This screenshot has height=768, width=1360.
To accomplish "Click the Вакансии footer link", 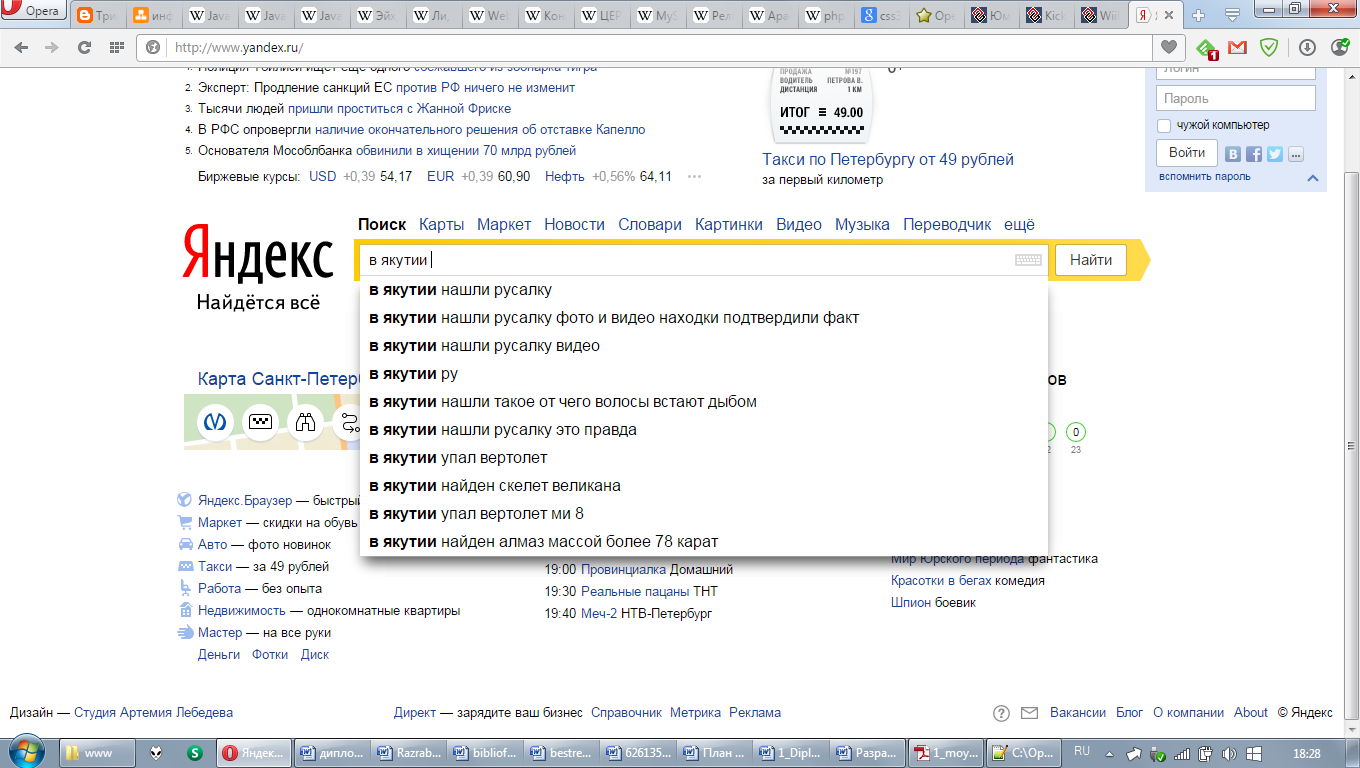I will 1078,713.
